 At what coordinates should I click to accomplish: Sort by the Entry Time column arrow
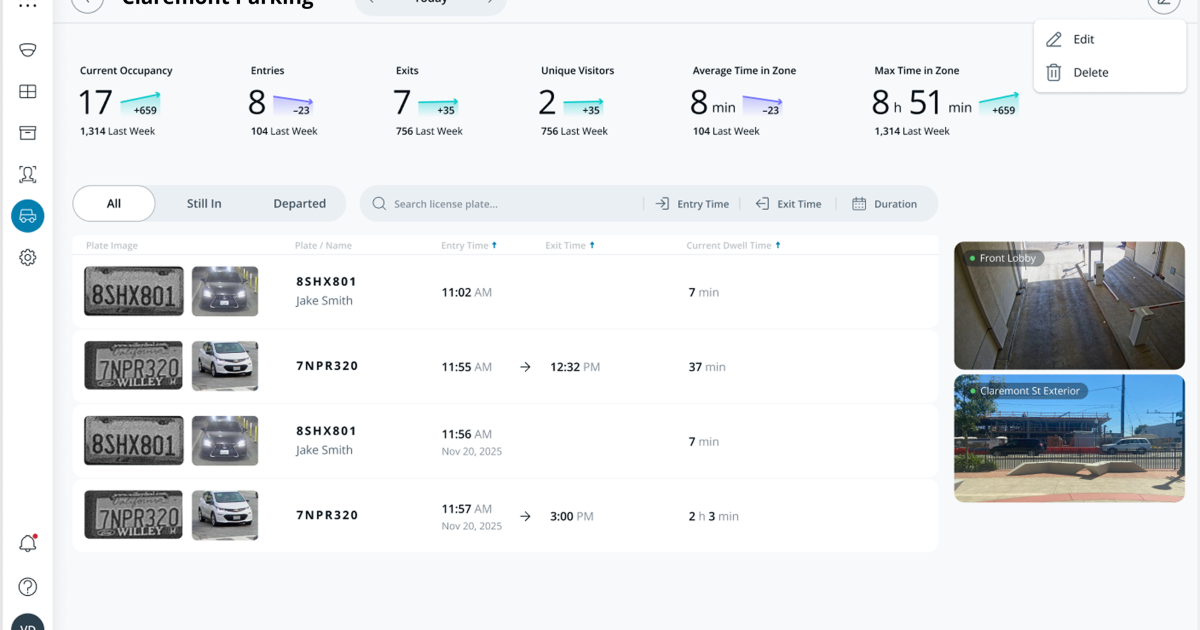point(494,245)
